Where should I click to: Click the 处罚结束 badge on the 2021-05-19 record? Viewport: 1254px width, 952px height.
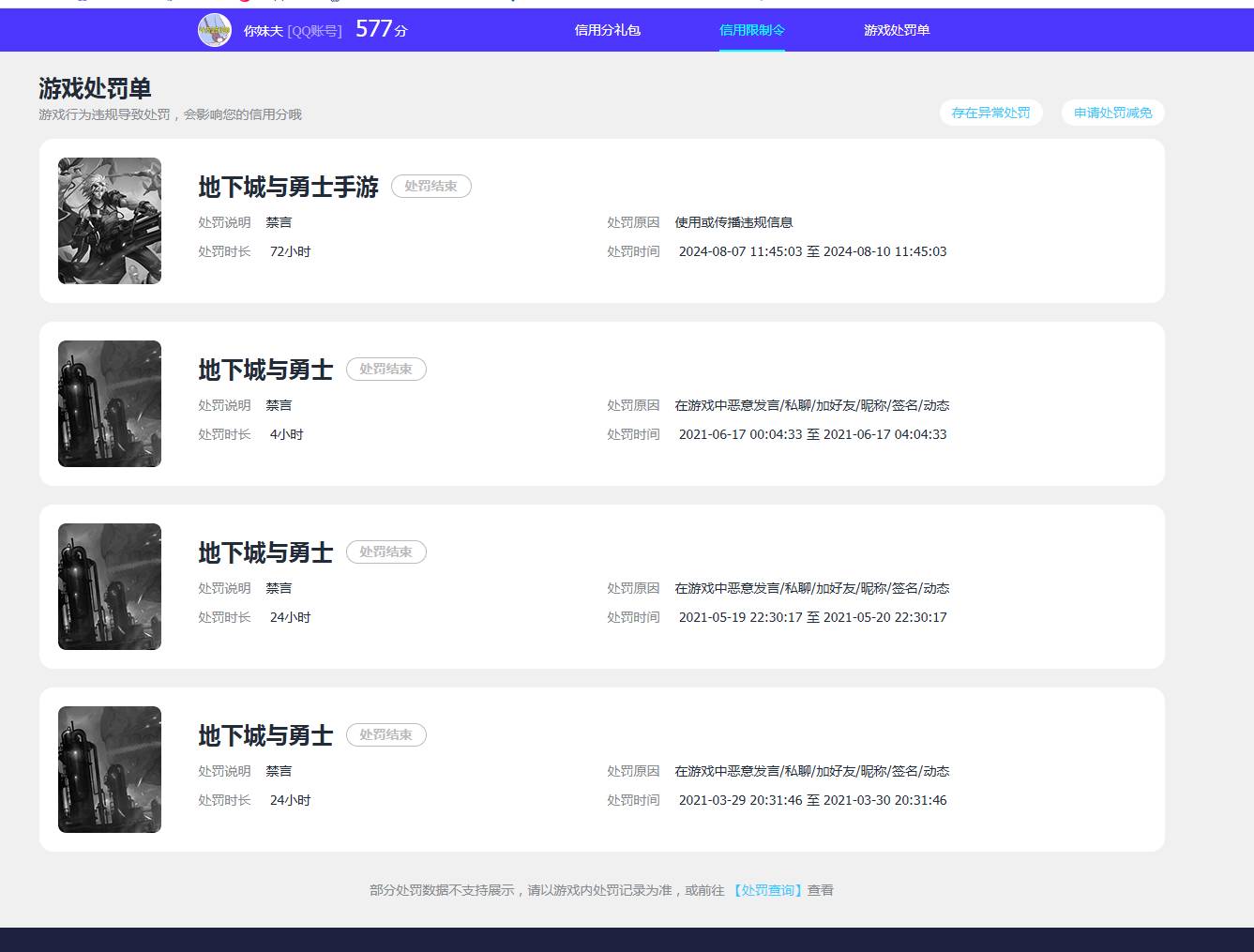tap(385, 552)
